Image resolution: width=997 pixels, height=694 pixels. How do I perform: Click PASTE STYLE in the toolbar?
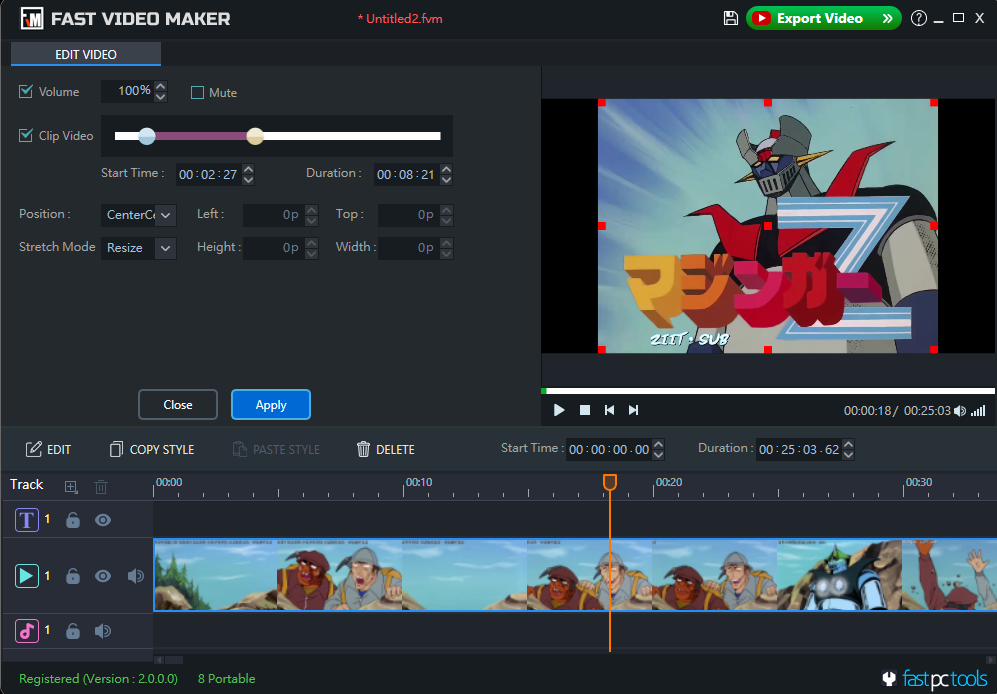276,449
